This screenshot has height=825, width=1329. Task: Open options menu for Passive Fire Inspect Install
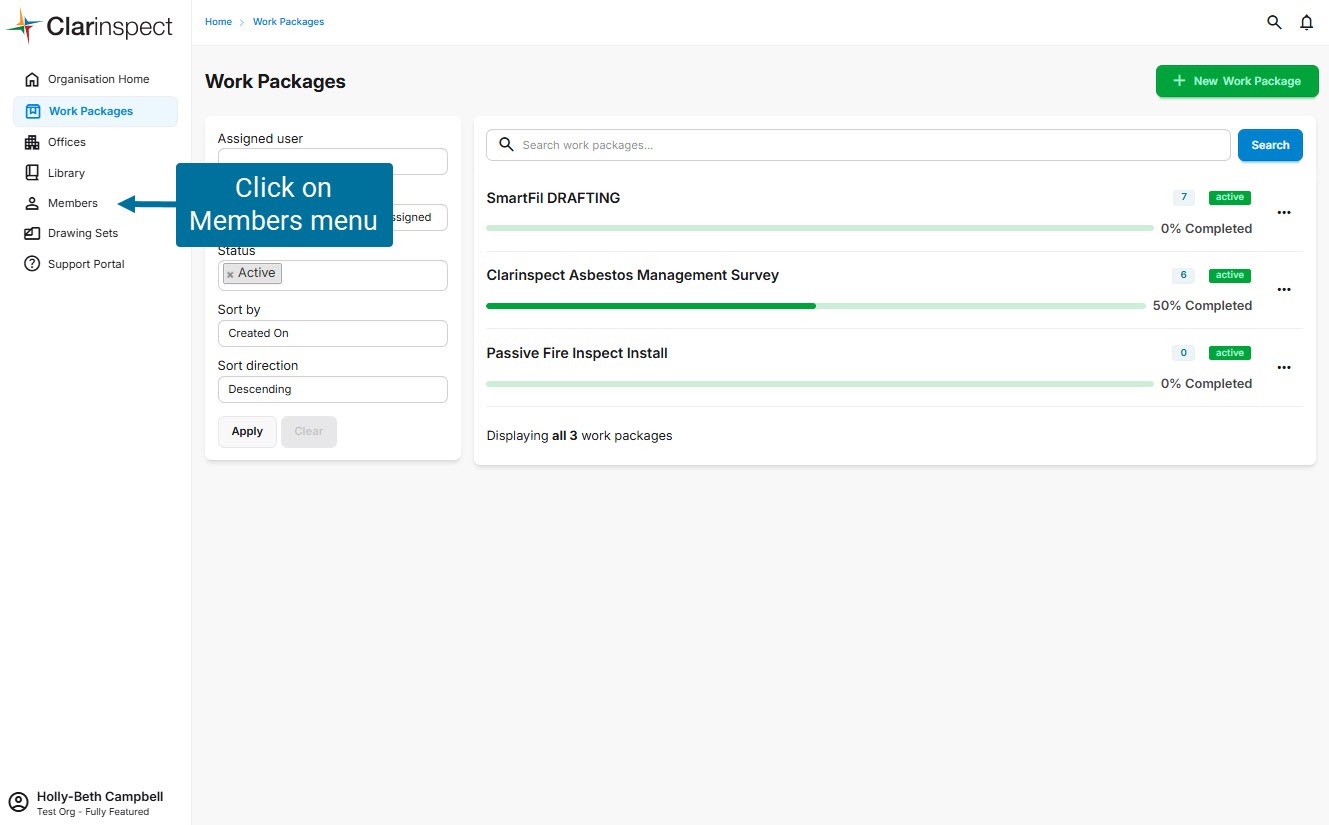(x=1284, y=367)
